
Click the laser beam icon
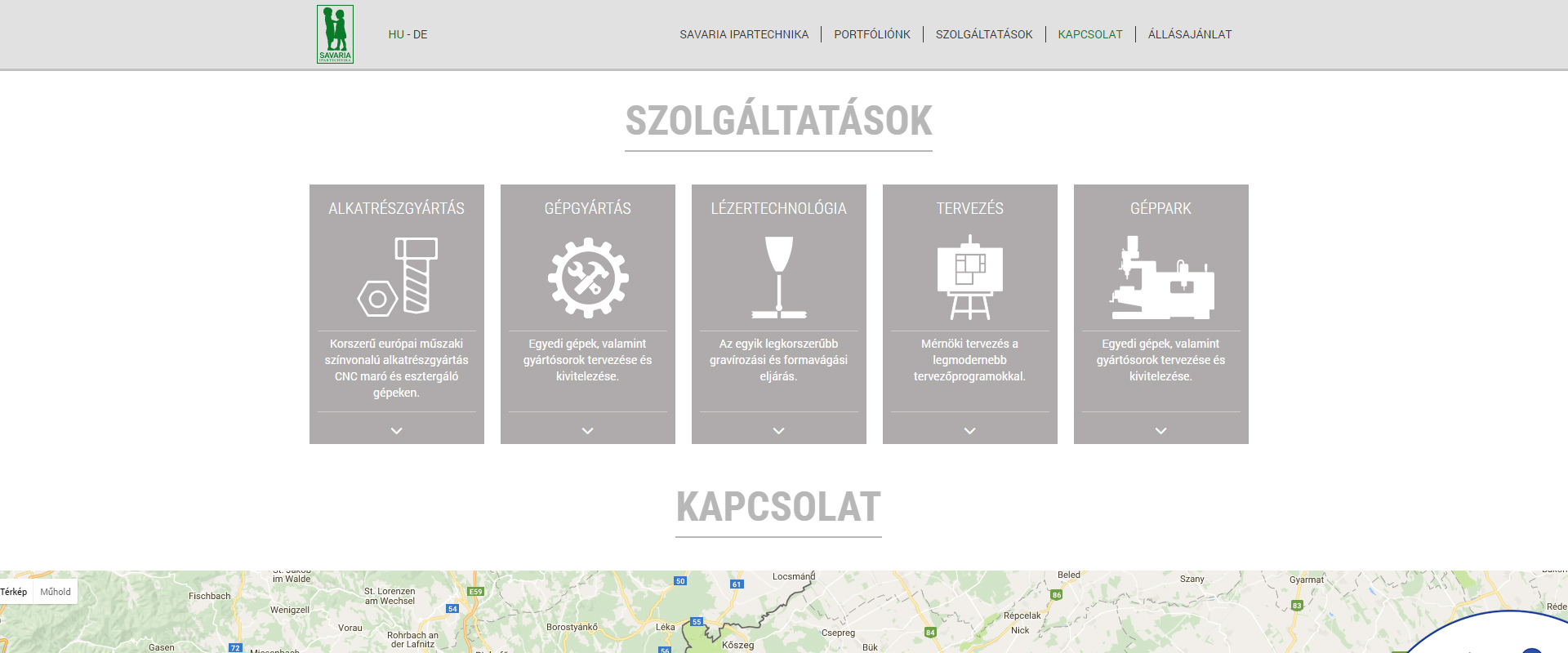(x=779, y=277)
